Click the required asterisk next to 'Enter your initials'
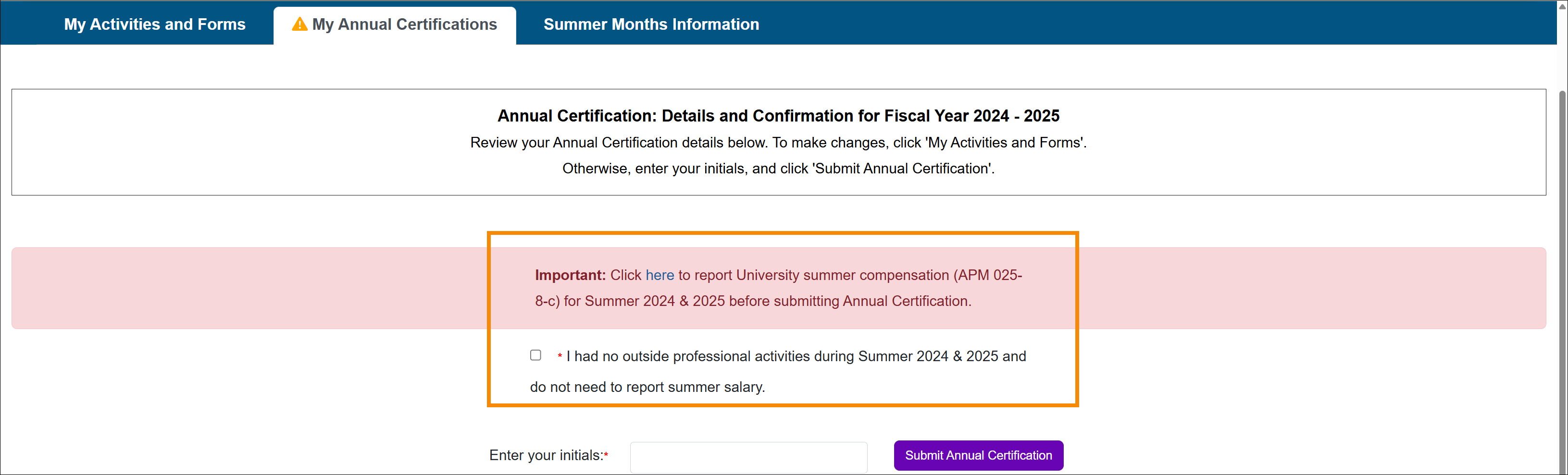The image size is (1568, 475). point(606,454)
